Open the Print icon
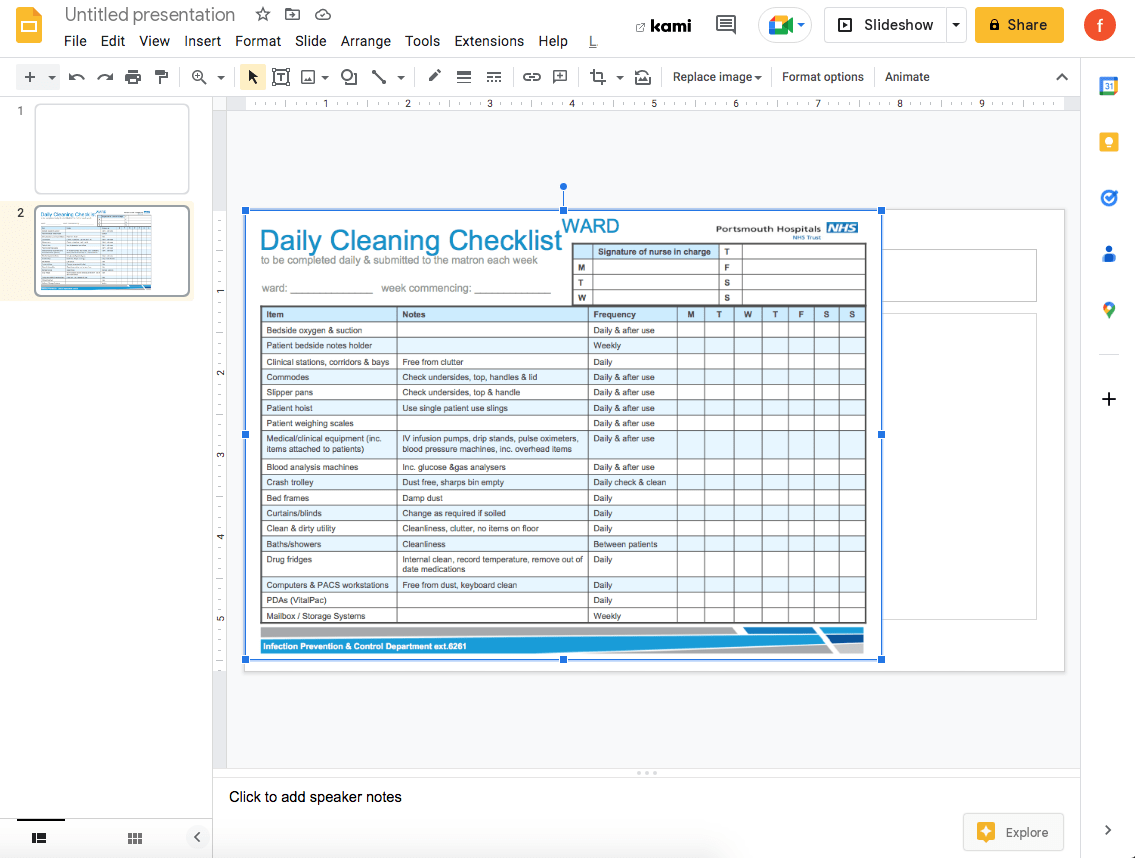 (133, 76)
